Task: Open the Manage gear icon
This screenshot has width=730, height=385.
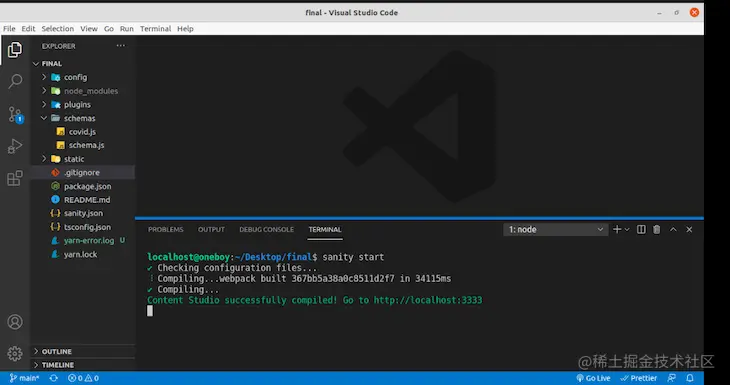Action: (x=15, y=353)
